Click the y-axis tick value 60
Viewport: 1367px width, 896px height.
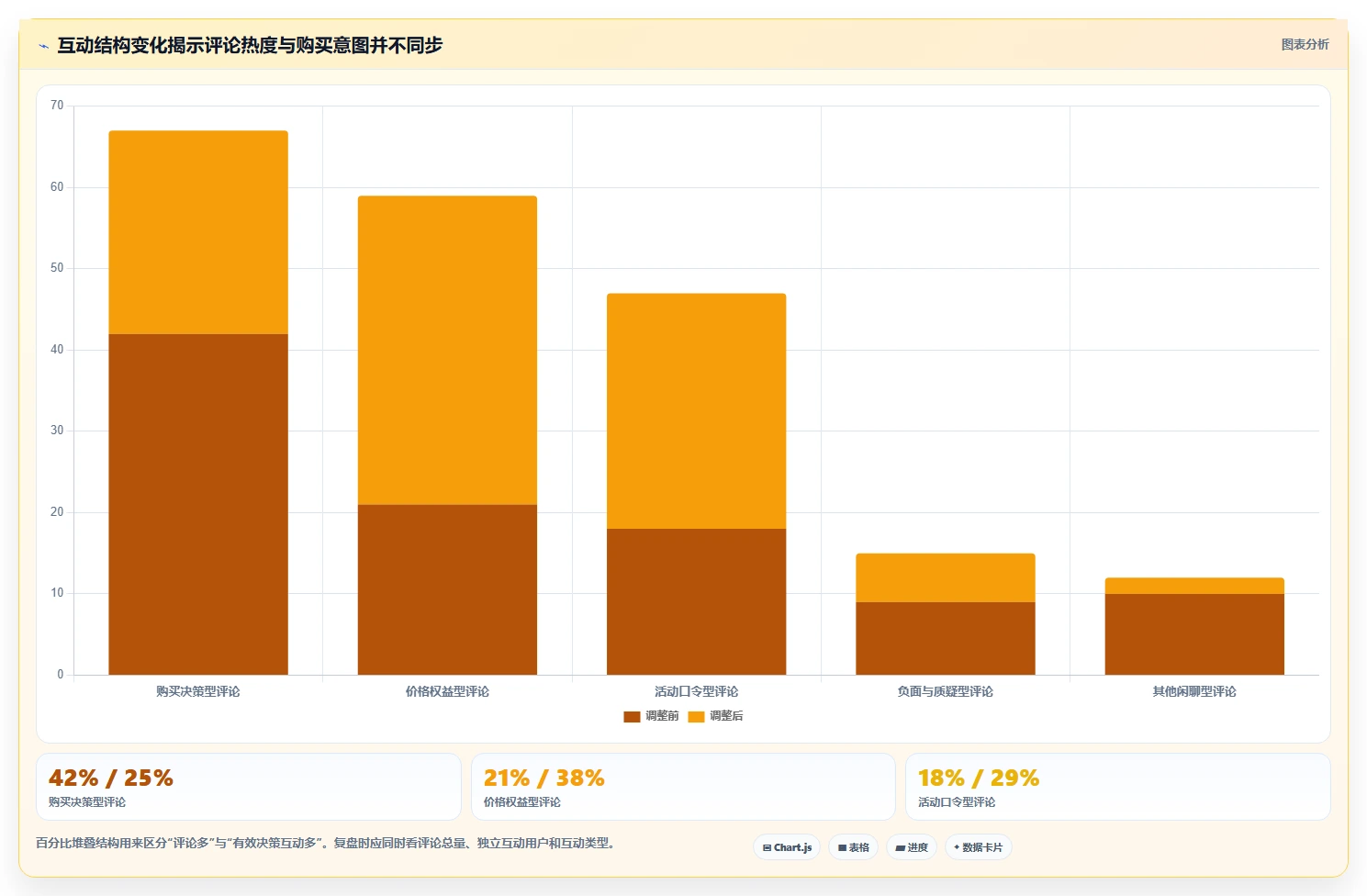(57, 187)
